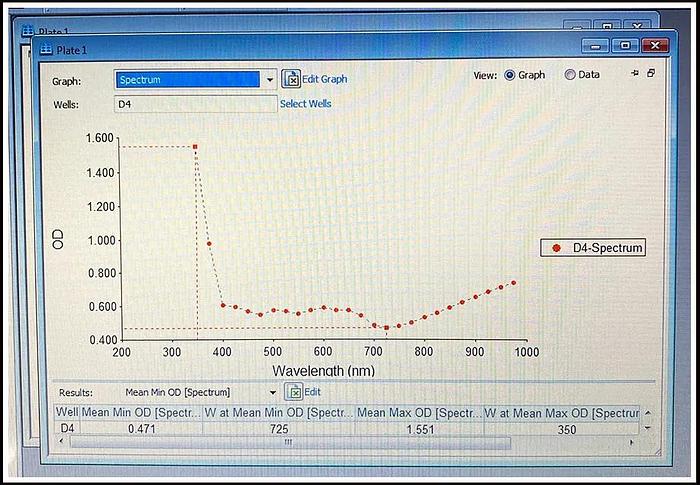Click the Edit Graph spreadsheet icon
The height and width of the screenshot is (485, 700).
click(x=291, y=79)
